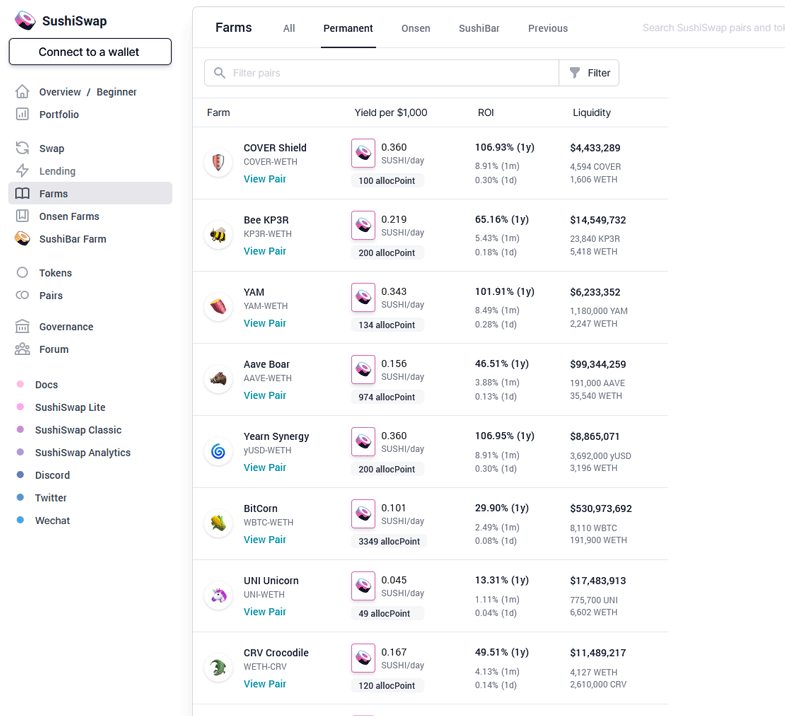Click the 974 allocPoint badge
The width and height of the screenshot is (785, 716).
[387, 397]
